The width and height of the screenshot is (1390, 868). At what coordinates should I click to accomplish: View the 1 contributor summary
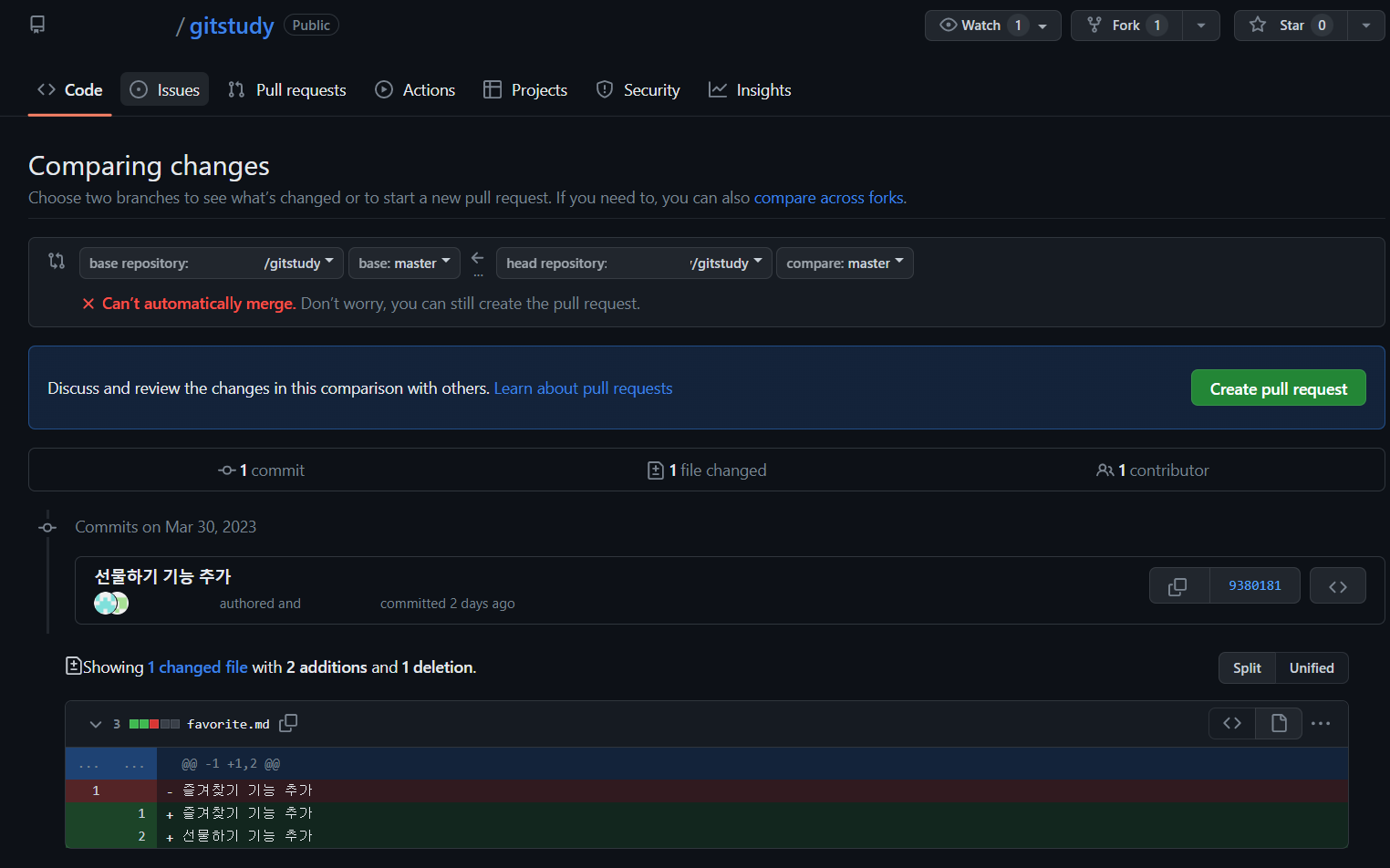point(1153,470)
